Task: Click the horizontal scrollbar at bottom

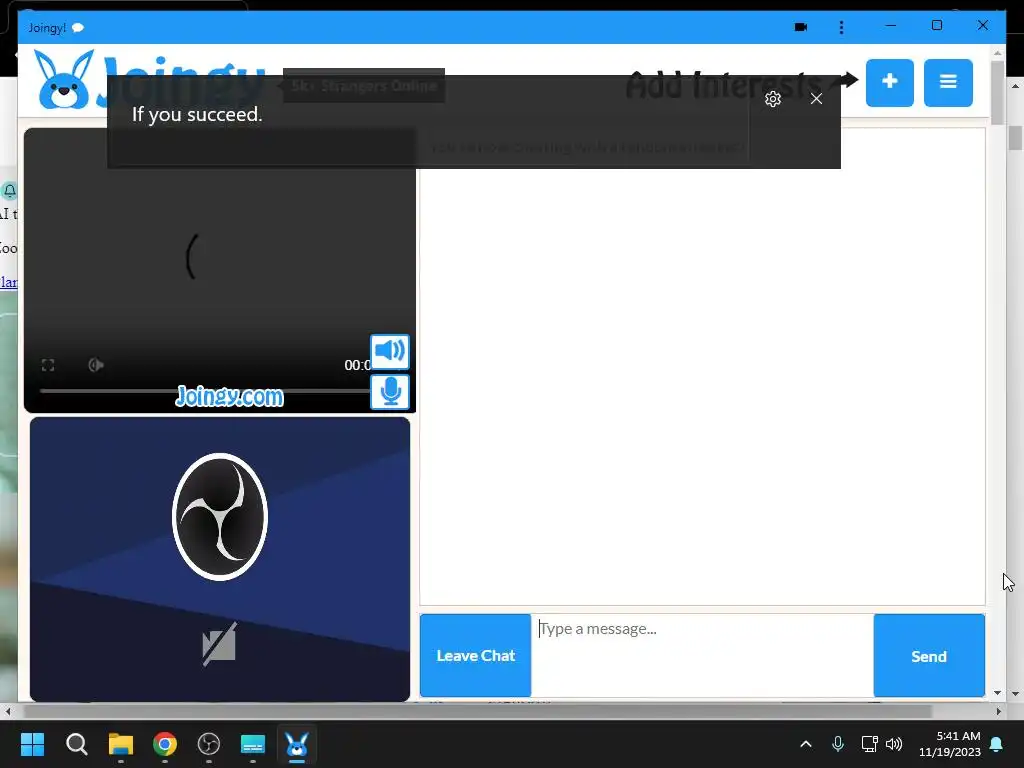Action: [477, 711]
